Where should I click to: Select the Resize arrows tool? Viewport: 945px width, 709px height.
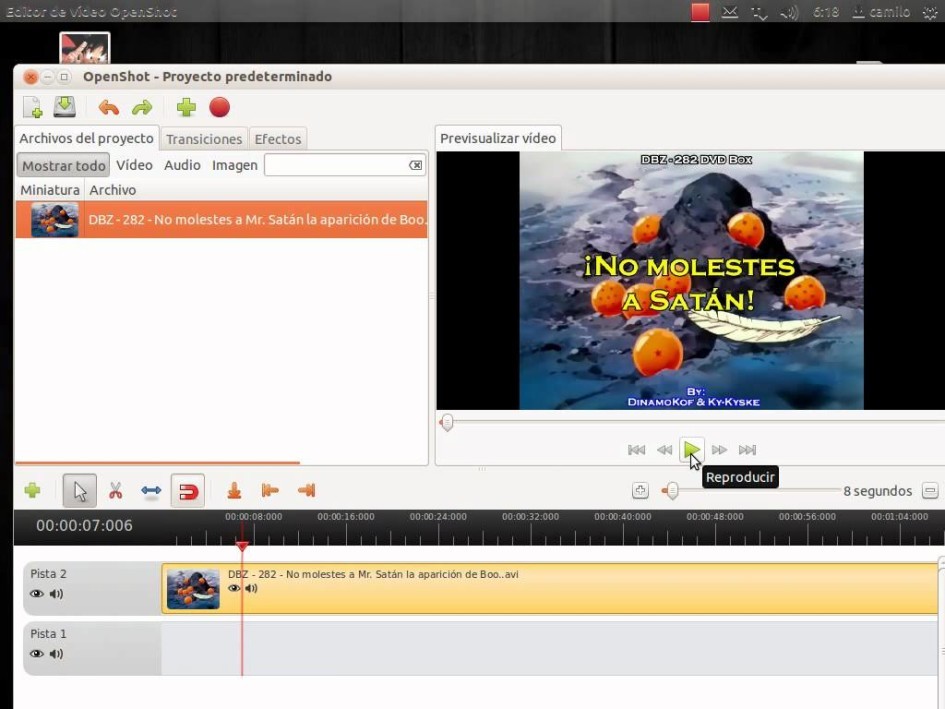(151, 490)
